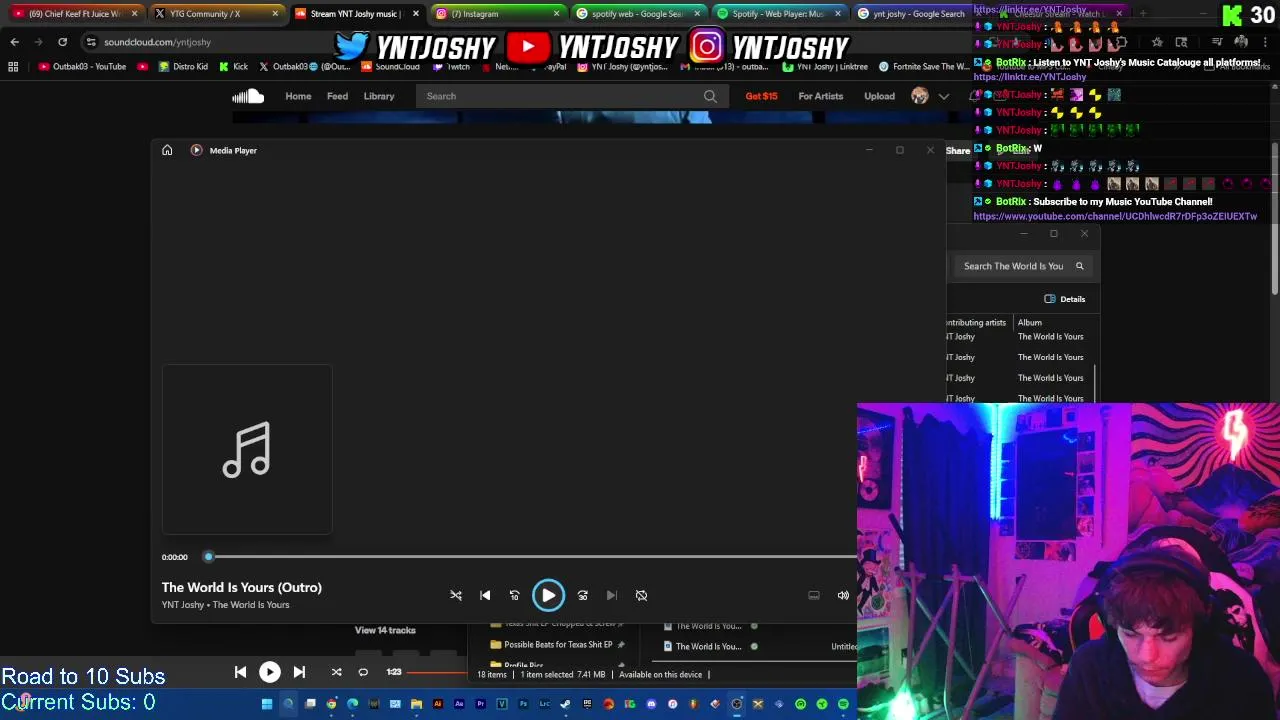The image size is (1280, 720).
Task: Open the Kick bookmark
Action: [x=233, y=67]
